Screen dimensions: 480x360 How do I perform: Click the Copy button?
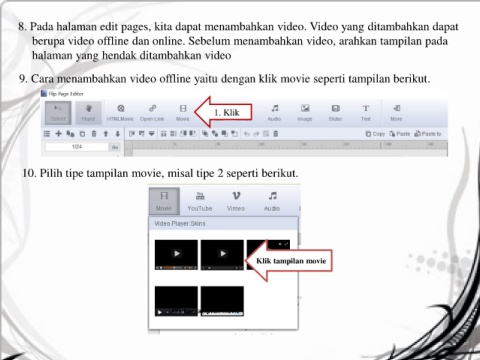375,134
